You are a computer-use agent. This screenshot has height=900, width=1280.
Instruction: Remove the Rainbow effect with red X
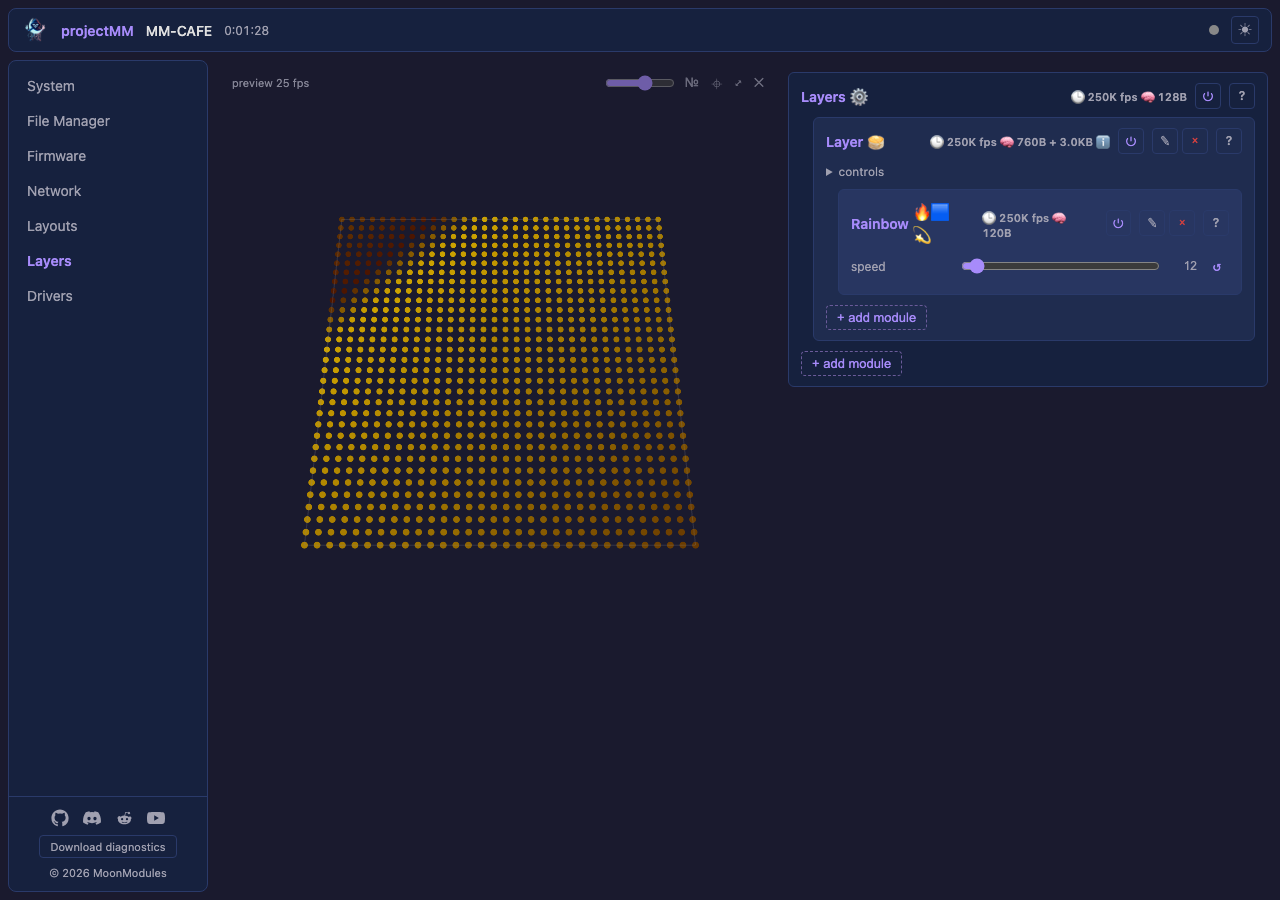(1182, 223)
